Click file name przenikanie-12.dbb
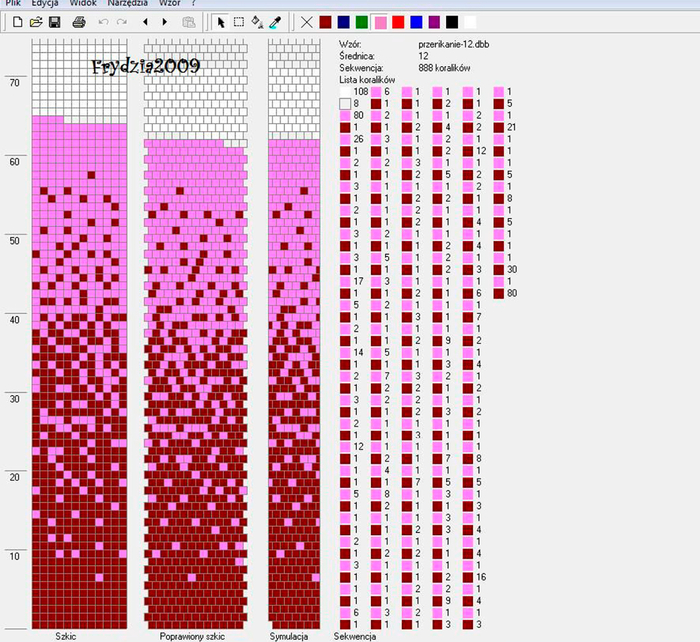Viewport: 700px width, 642px height. (454, 44)
